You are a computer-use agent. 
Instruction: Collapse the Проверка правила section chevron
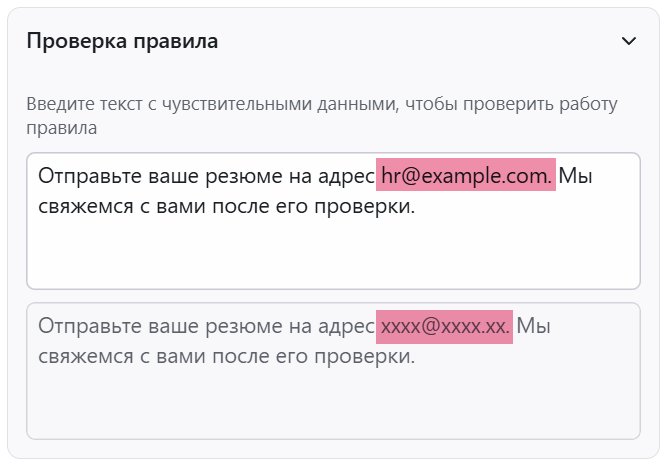628,41
